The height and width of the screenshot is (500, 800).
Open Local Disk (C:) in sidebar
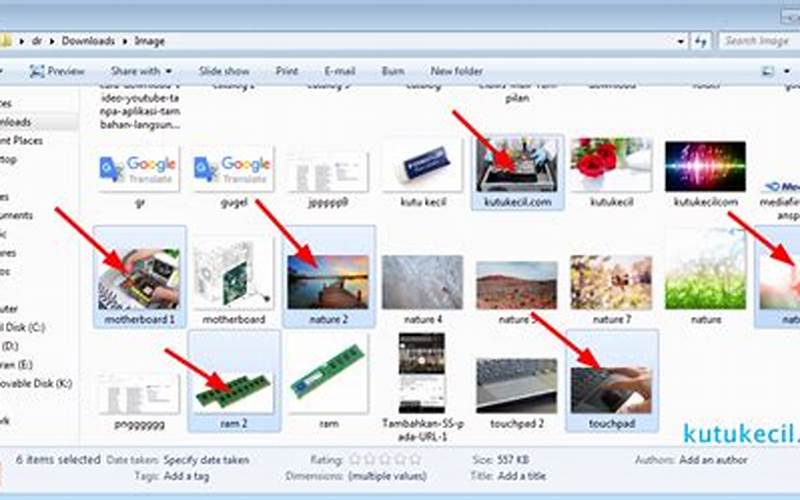click(x=22, y=327)
